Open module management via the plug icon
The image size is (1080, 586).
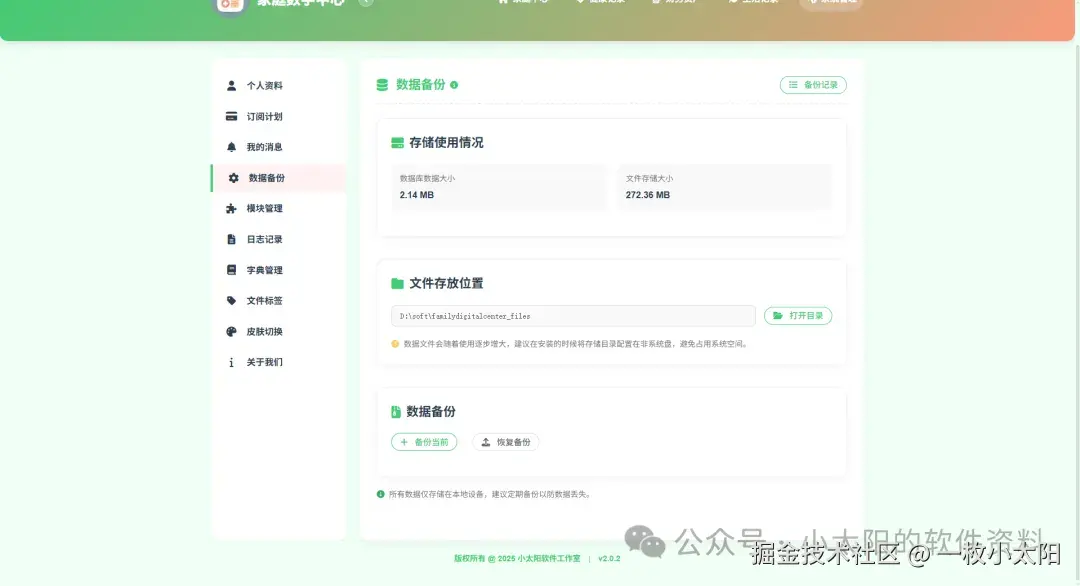[x=230, y=208]
